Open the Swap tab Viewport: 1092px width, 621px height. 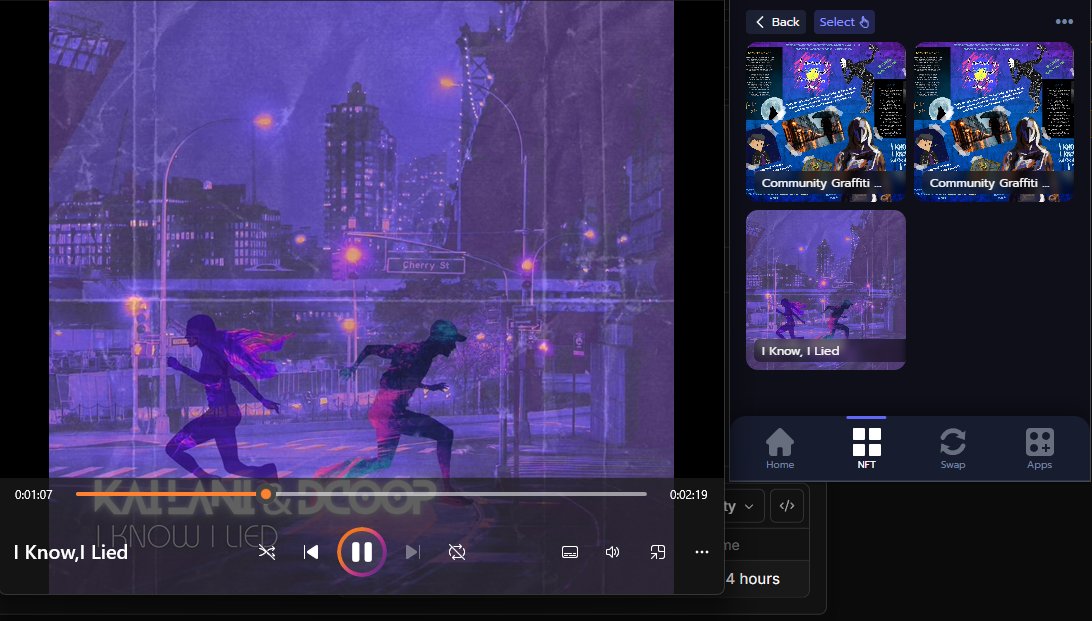tap(953, 448)
